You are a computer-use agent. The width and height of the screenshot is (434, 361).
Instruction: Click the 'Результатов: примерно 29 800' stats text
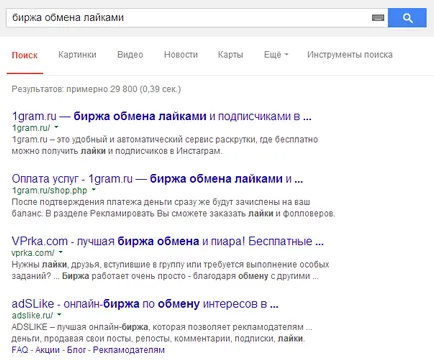96,89
